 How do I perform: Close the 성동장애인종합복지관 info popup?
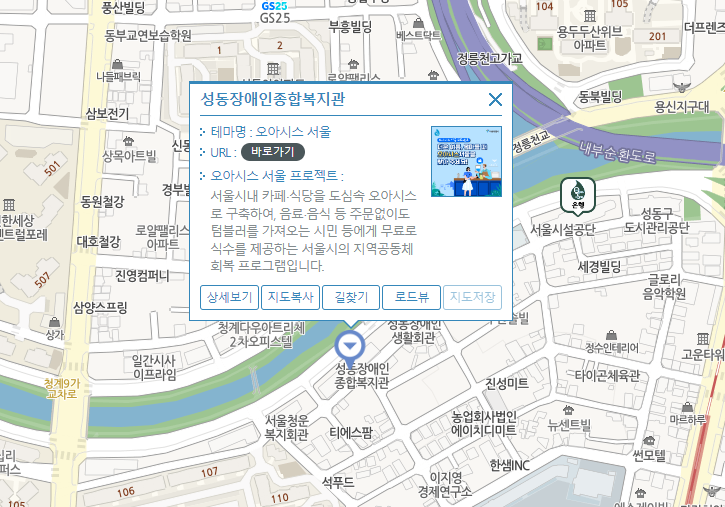pos(495,99)
